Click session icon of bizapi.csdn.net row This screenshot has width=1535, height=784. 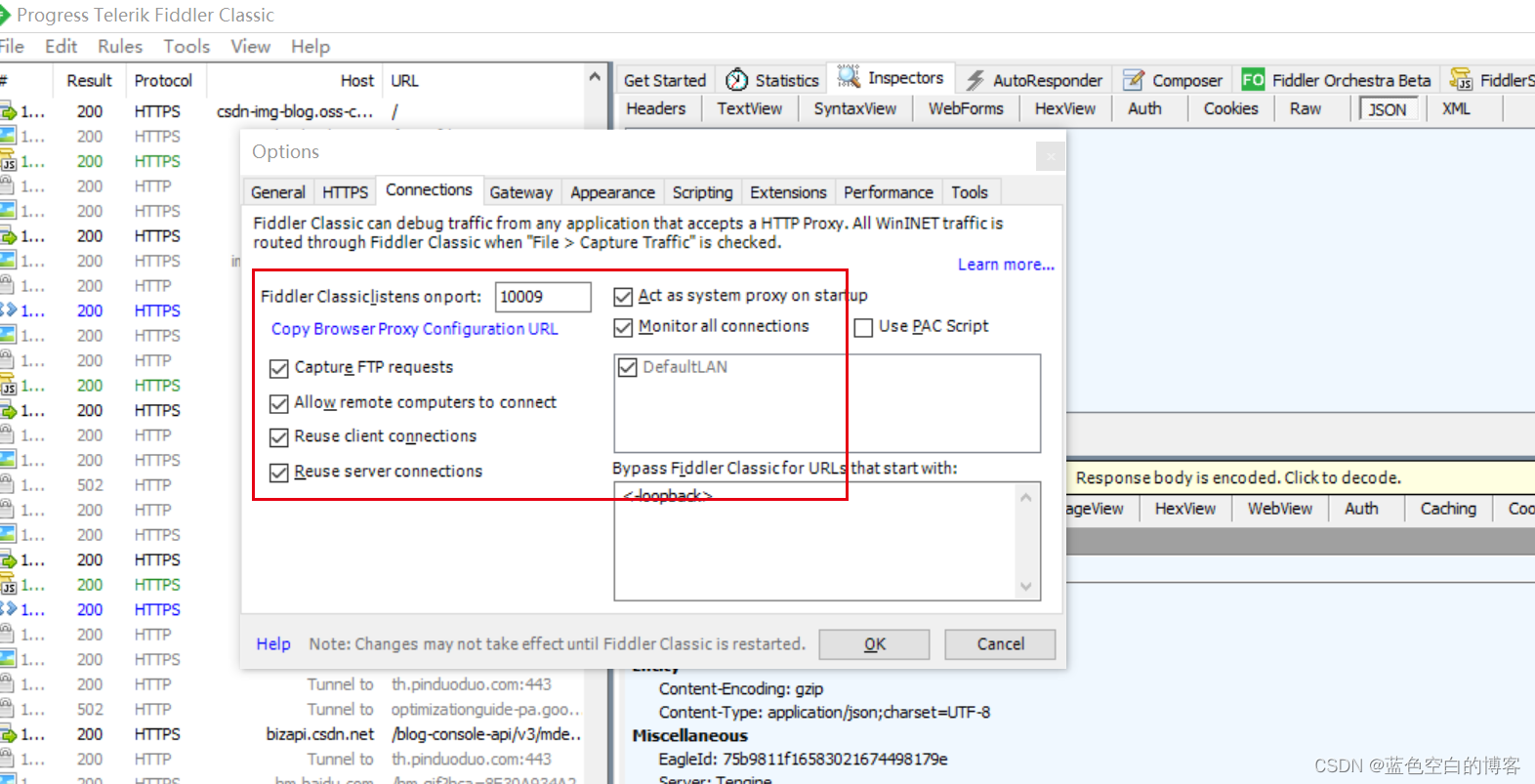[9, 734]
